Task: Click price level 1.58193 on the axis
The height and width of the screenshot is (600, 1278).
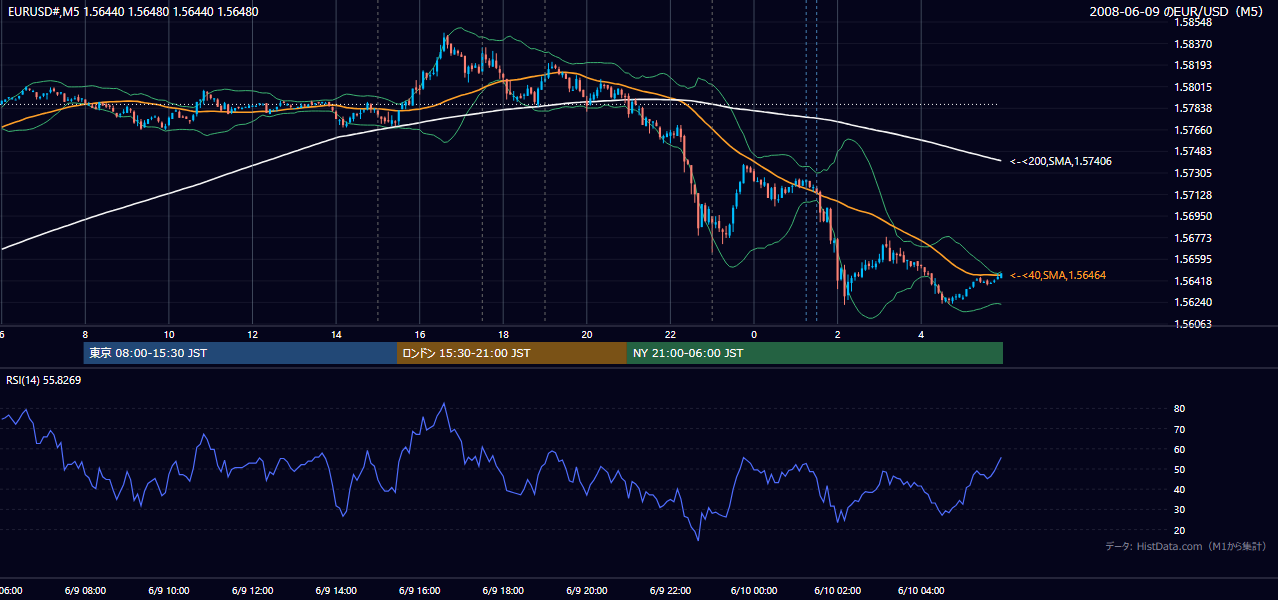Action: pos(1194,65)
